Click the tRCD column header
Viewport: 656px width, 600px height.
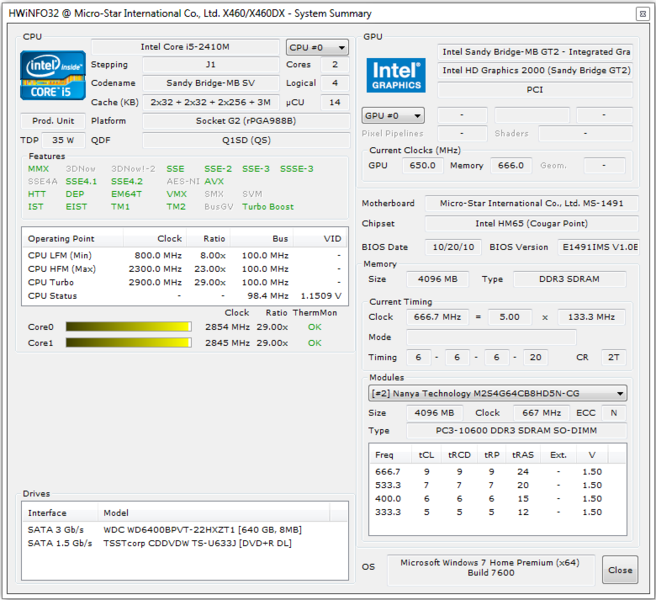tap(459, 455)
